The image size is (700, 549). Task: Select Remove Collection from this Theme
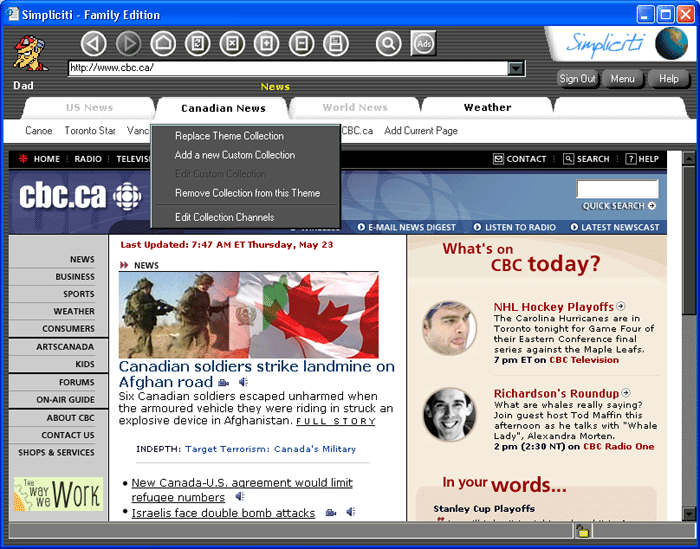(247, 193)
